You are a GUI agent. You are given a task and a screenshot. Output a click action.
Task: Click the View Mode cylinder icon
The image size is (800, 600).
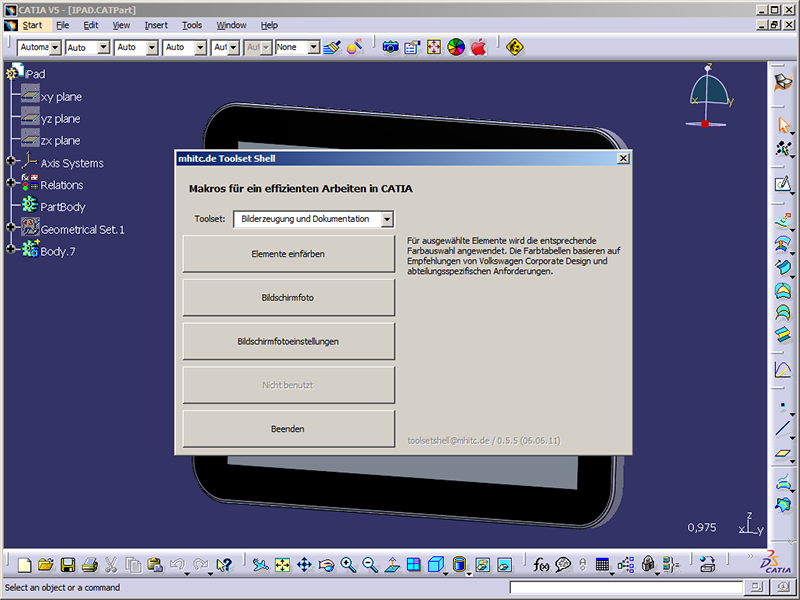tap(459, 564)
